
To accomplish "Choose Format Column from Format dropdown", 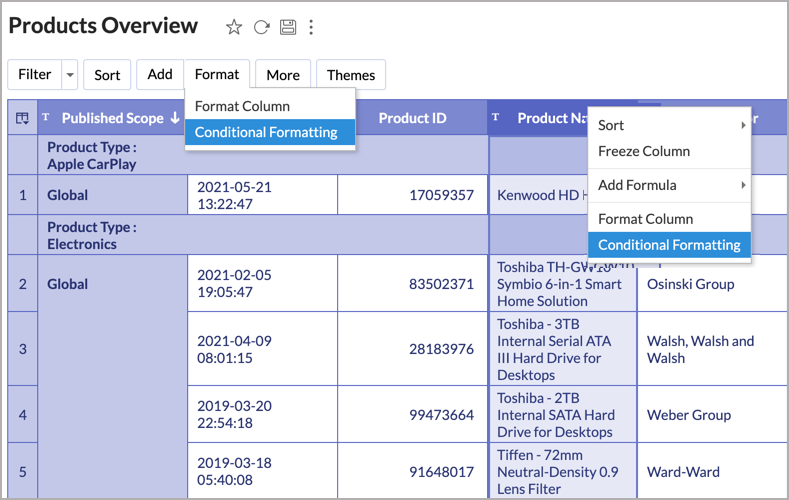I will pos(242,106).
